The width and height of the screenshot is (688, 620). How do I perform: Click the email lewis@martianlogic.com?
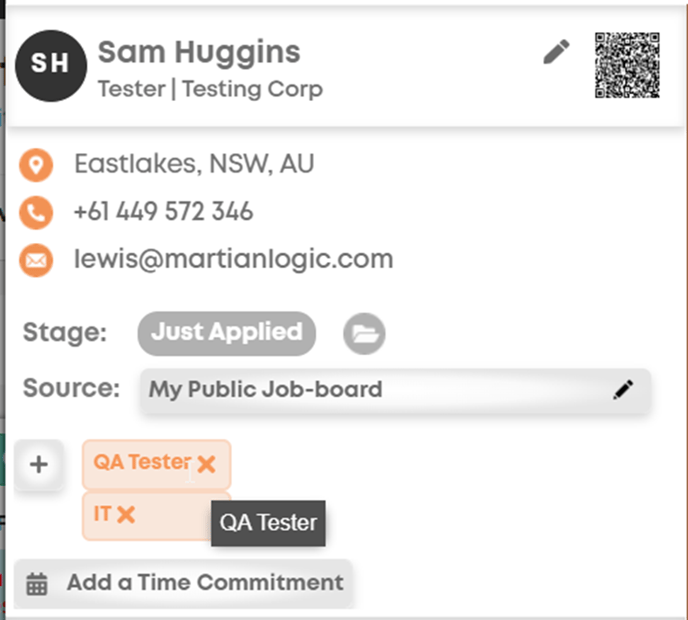pyautogui.click(x=233, y=259)
